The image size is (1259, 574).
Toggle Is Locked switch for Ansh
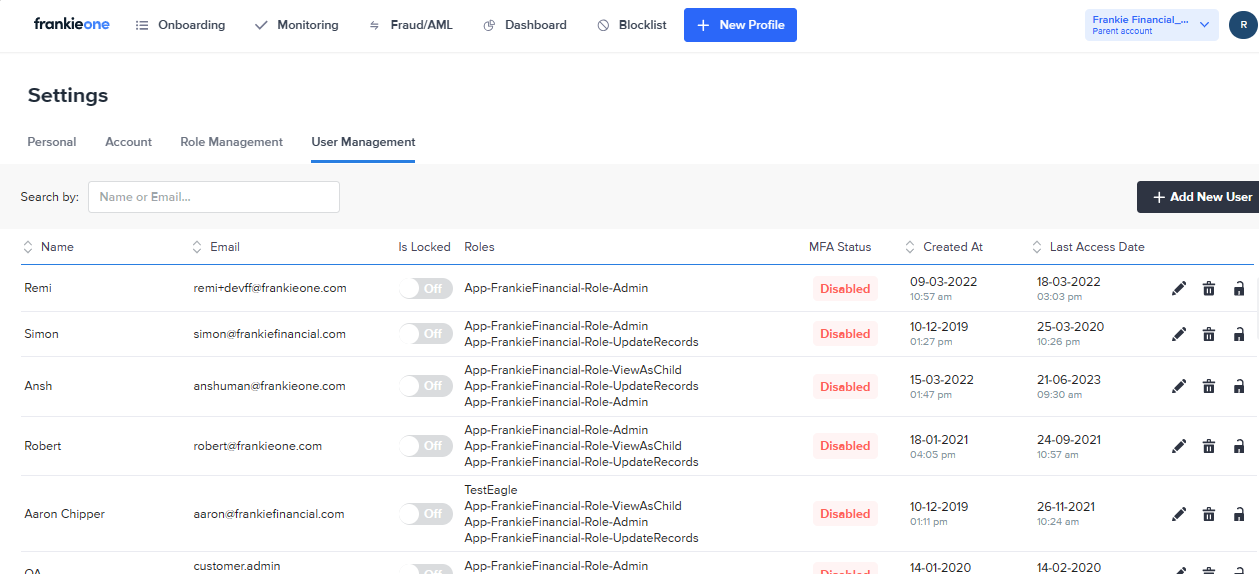click(x=425, y=385)
